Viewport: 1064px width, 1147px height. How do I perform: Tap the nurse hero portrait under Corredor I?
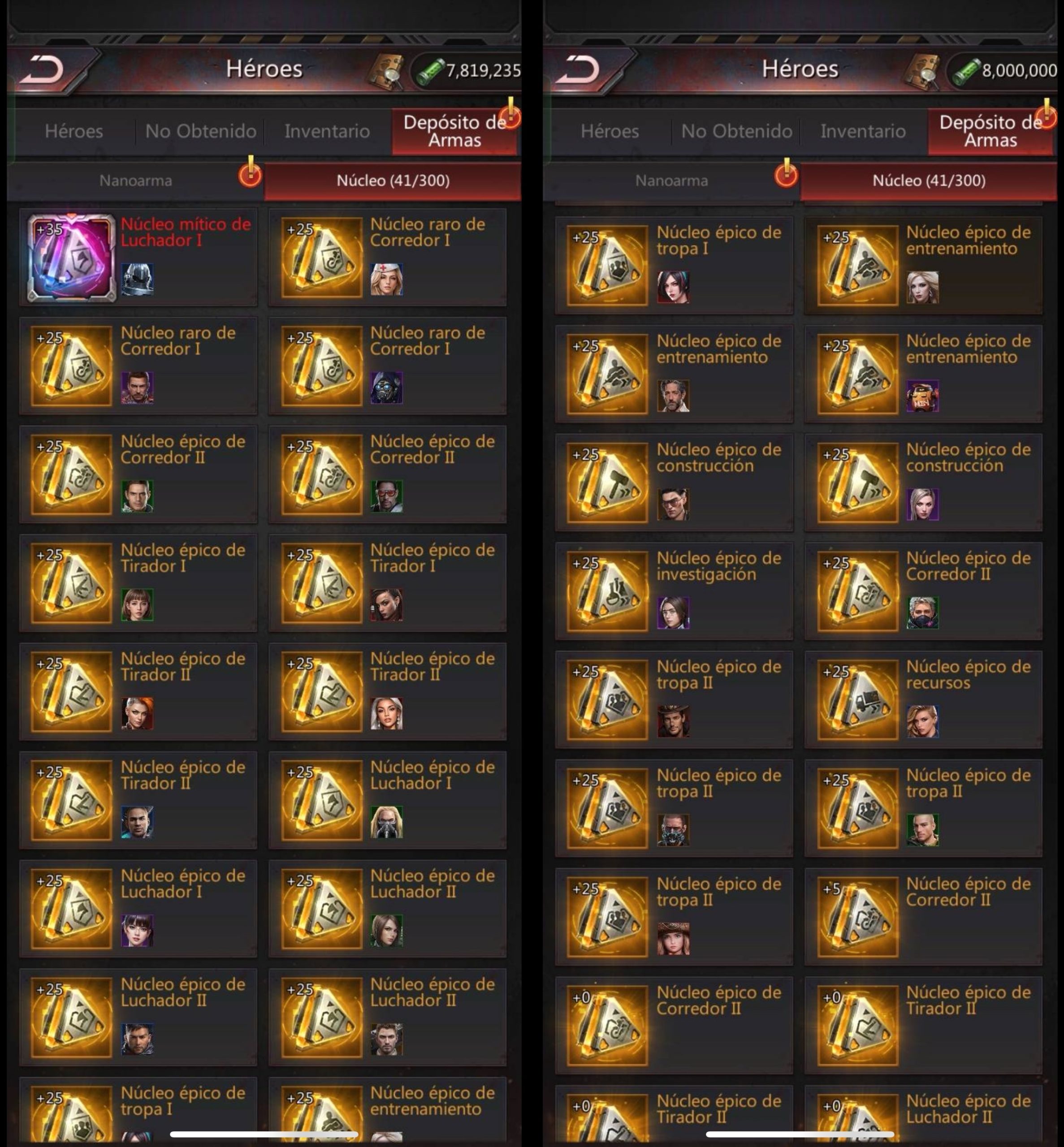(386, 279)
